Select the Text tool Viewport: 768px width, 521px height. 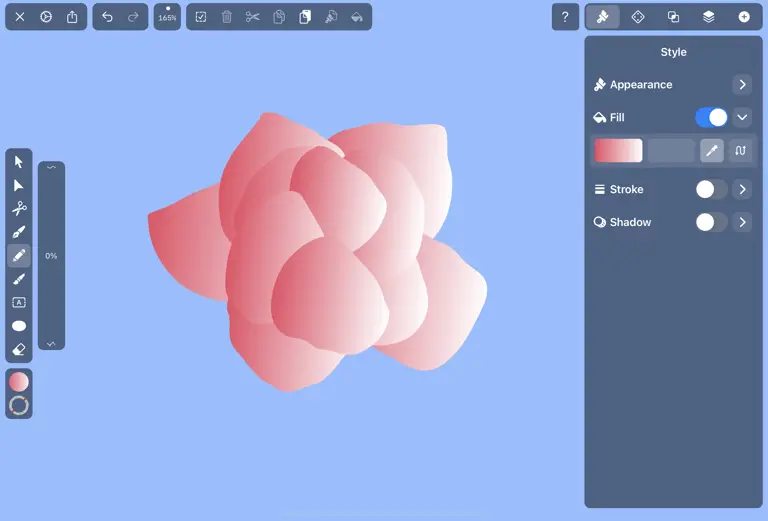19,303
